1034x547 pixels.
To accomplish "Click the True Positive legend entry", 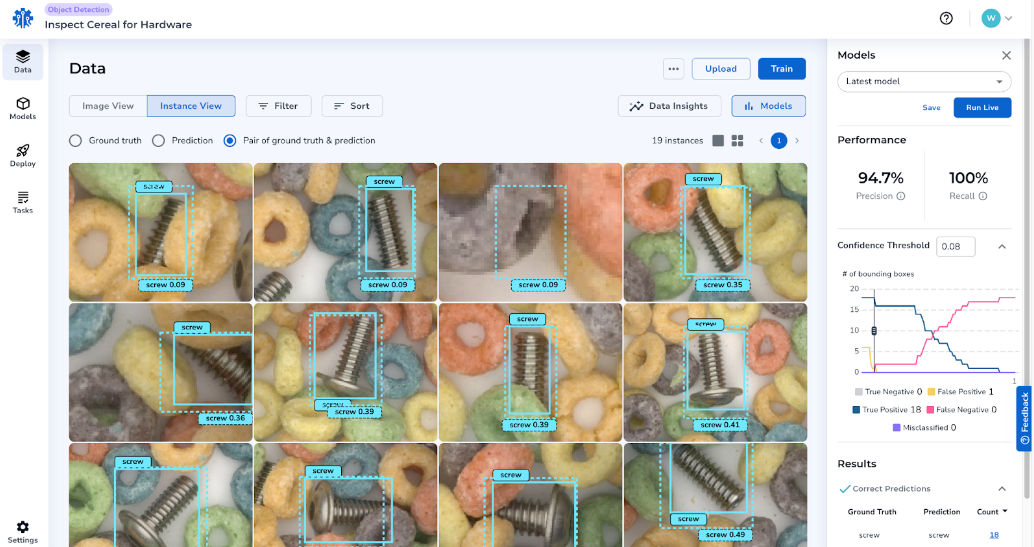I will [x=886, y=410].
